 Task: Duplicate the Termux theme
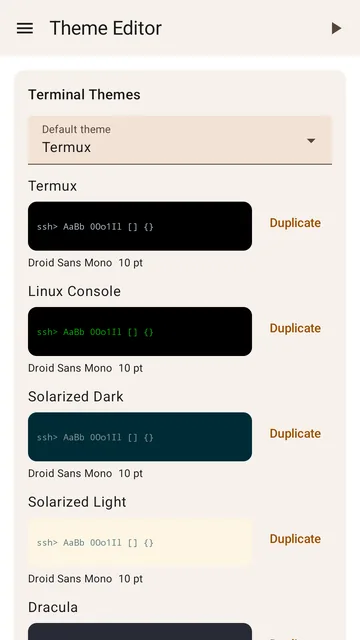pos(295,223)
